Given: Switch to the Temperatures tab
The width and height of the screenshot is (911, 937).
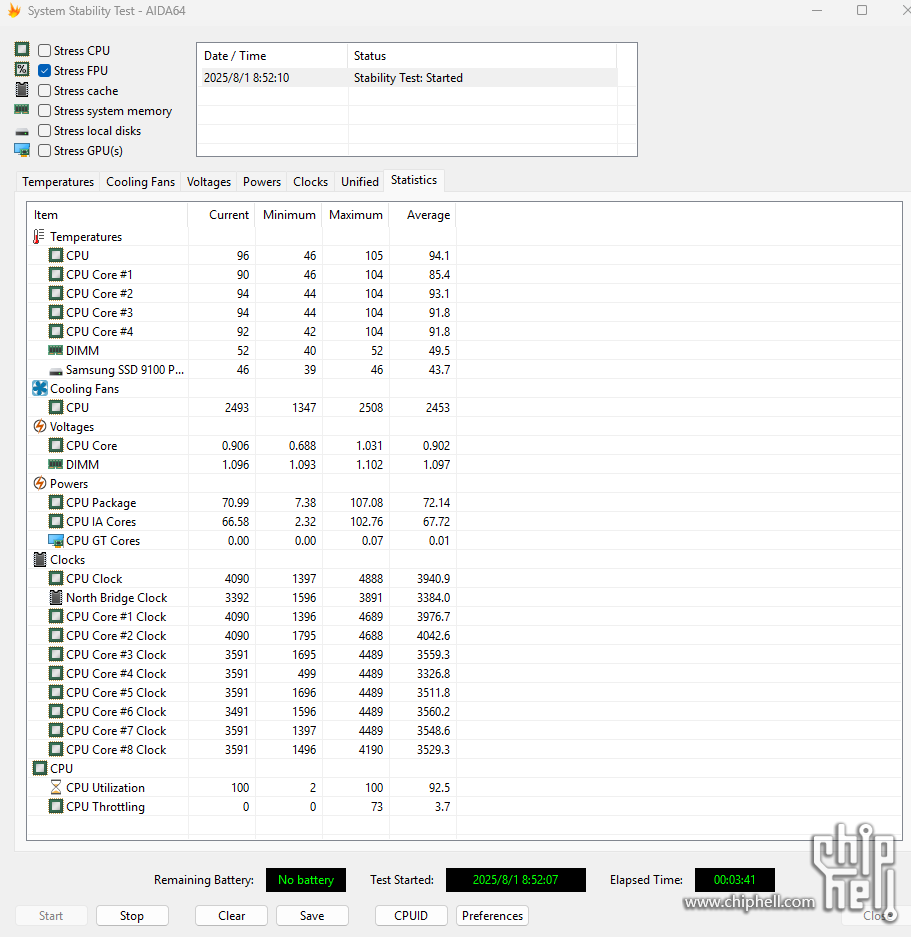Looking at the screenshot, I should coord(58,182).
